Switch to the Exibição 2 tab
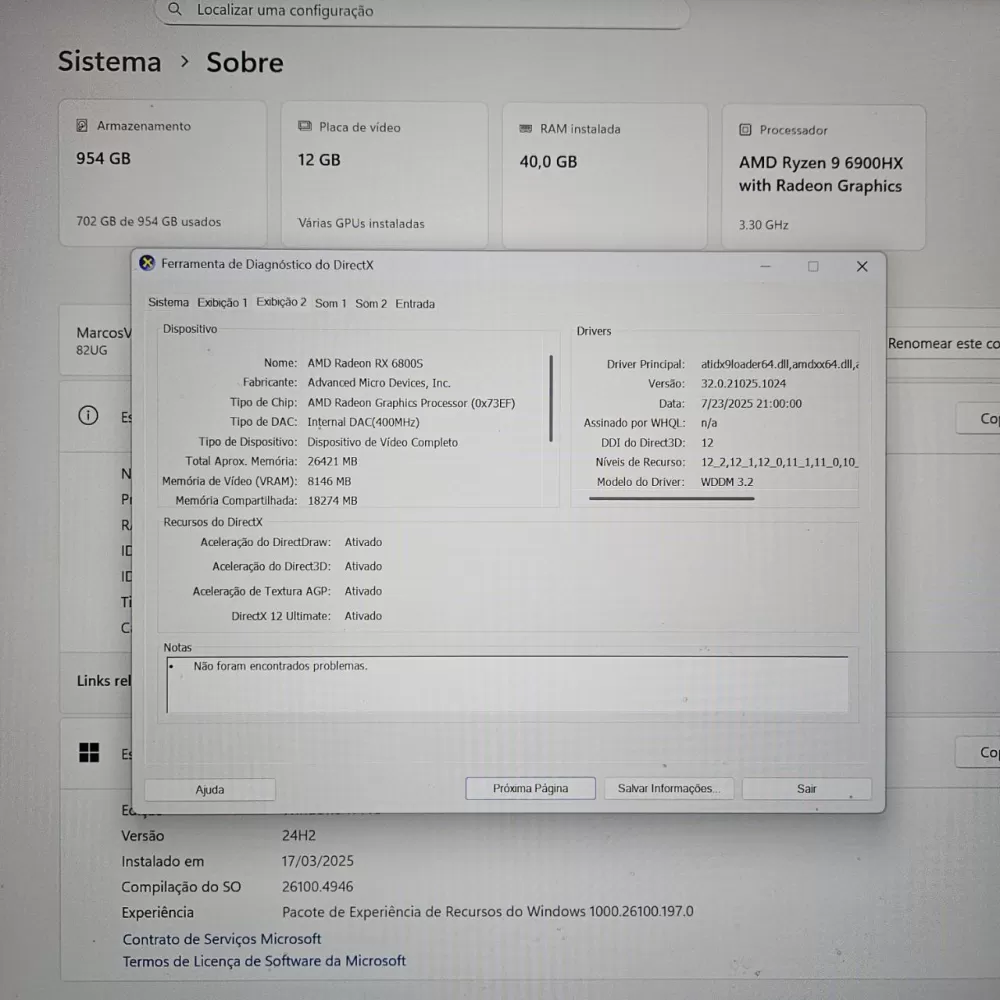Image resolution: width=1000 pixels, height=1000 pixels. pos(281,302)
